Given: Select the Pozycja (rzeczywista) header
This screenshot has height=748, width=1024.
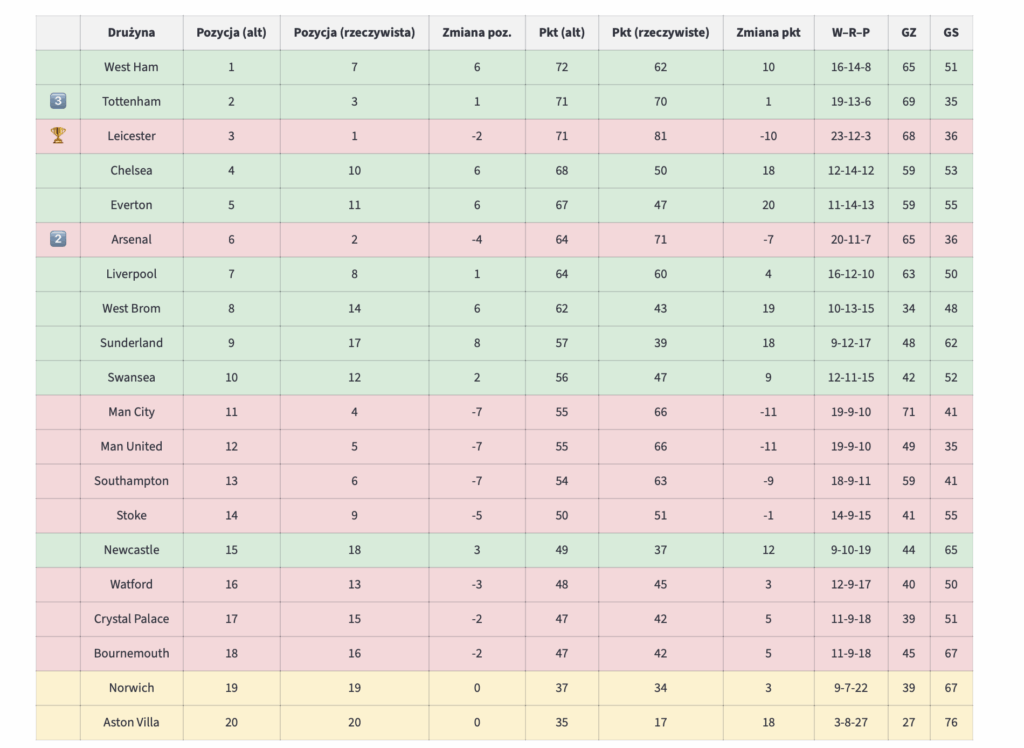Looking at the screenshot, I should click(x=354, y=32).
